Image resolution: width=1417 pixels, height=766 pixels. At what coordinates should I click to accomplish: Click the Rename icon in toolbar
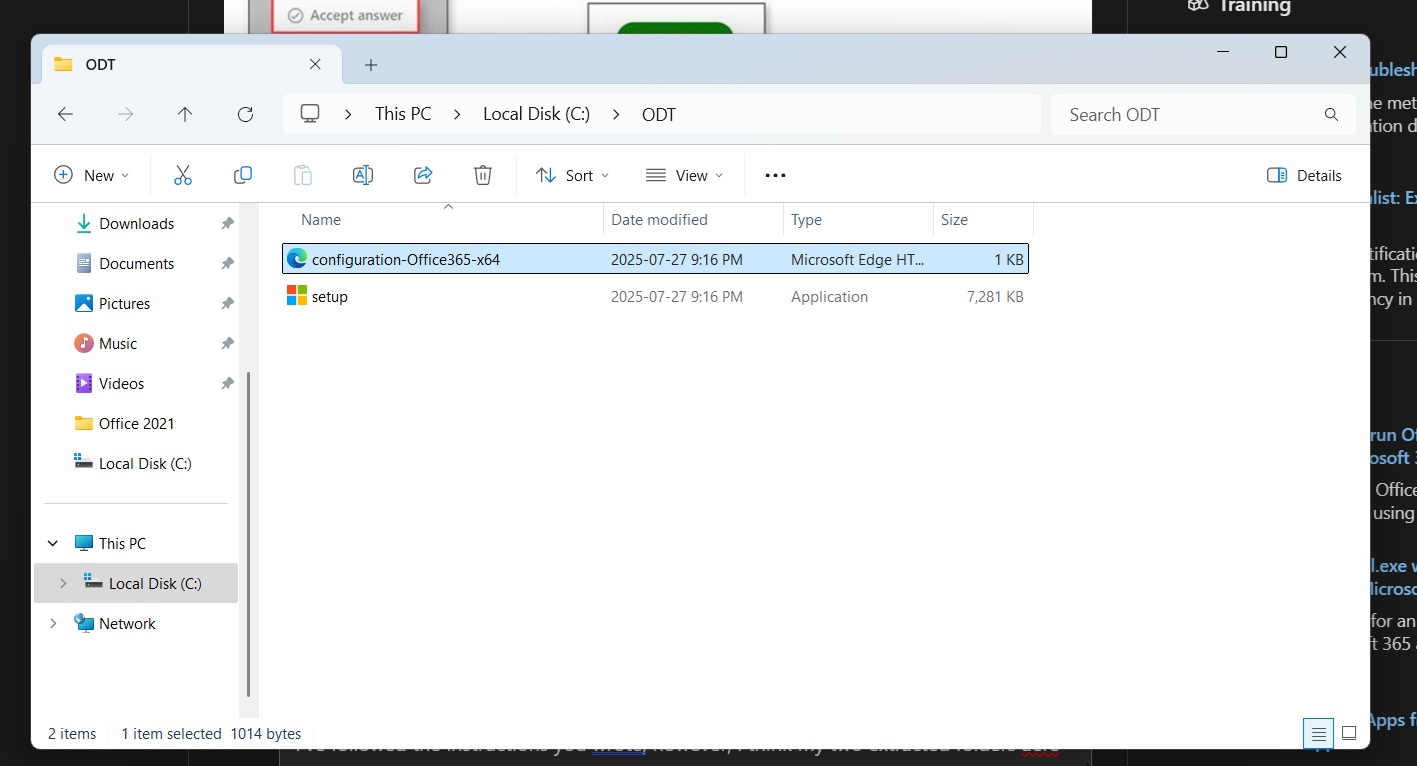coord(363,175)
